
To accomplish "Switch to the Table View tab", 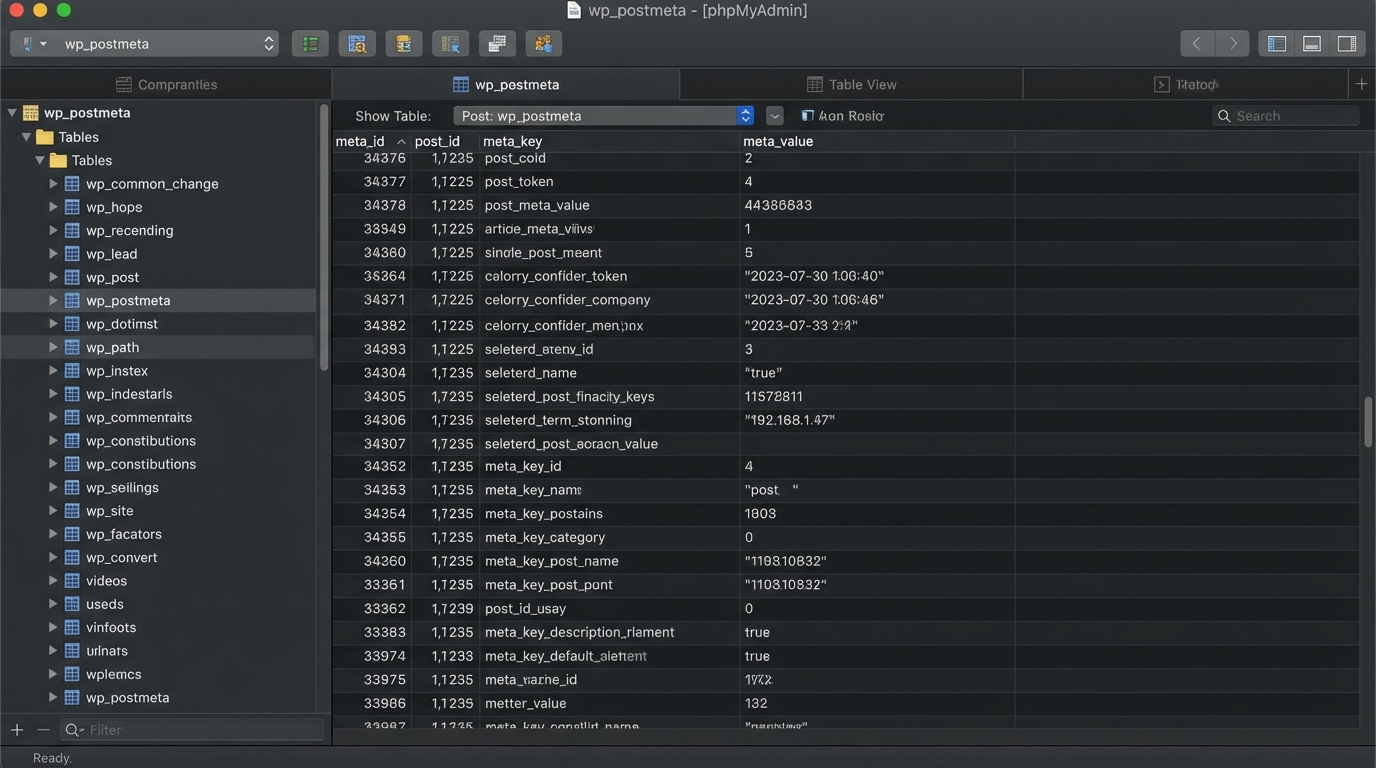I will click(851, 84).
